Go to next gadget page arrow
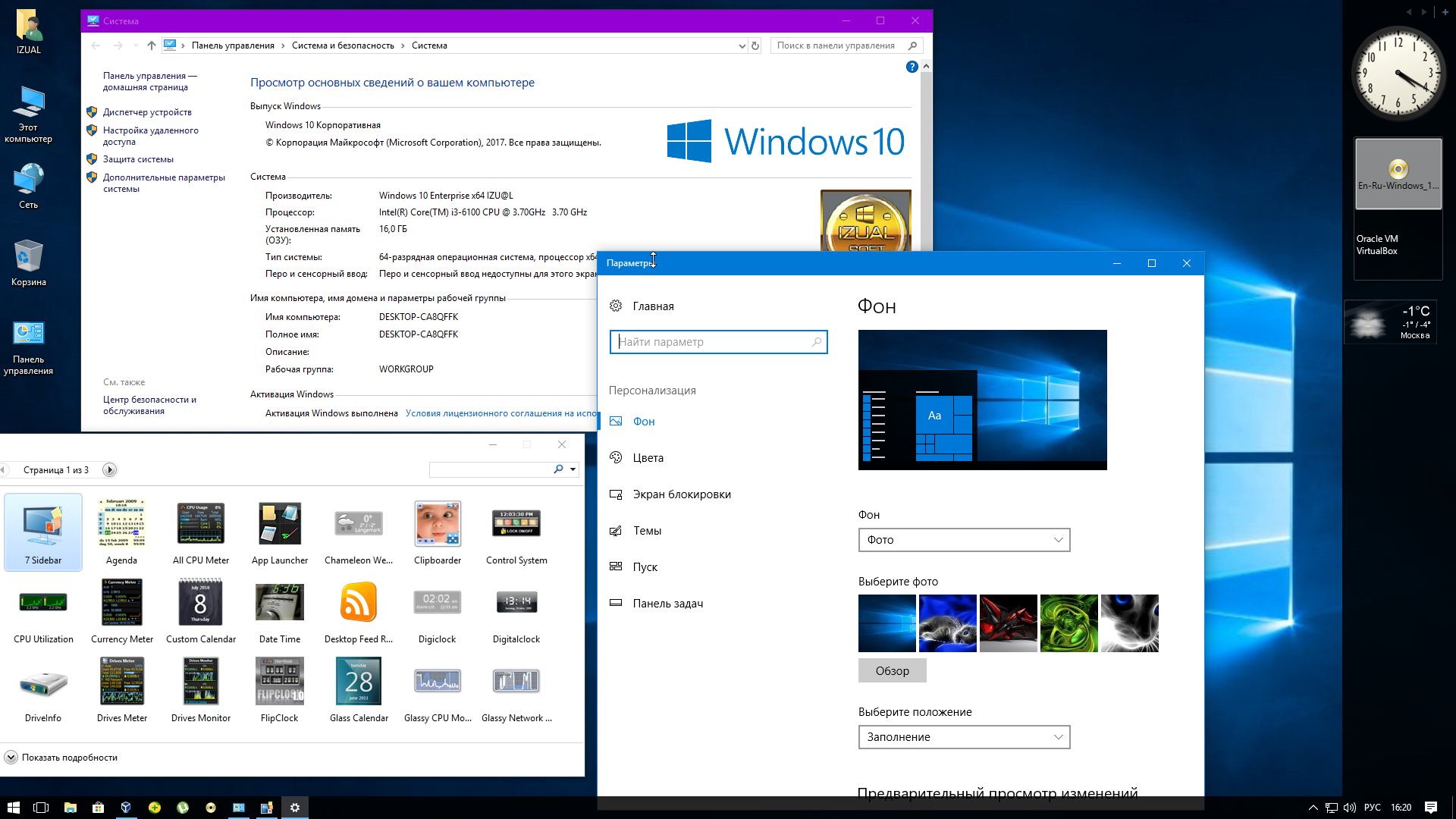The image size is (1456, 819). 109,470
